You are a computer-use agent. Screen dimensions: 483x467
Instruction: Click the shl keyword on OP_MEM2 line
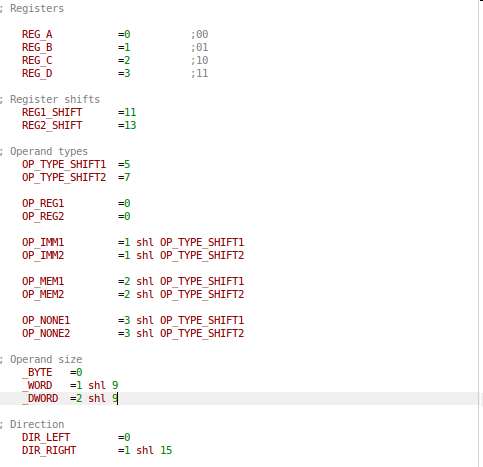coord(145,294)
